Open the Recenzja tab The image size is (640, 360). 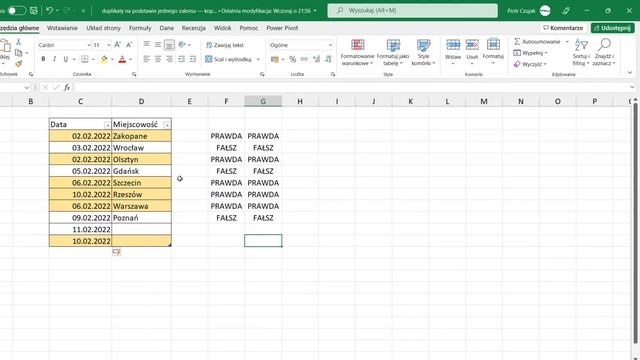(x=193, y=28)
